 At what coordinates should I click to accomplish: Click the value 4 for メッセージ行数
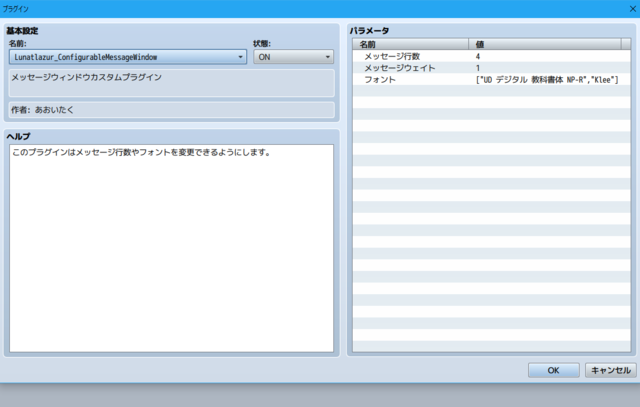click(478, 56)
